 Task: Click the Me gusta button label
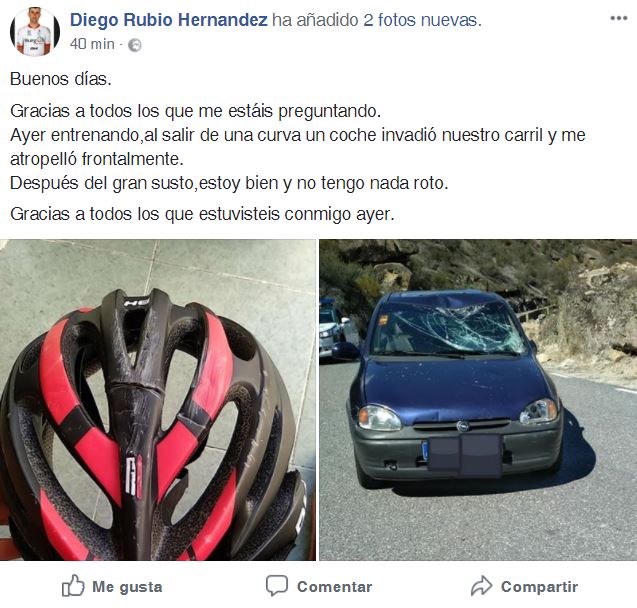[x=127, y=586]
